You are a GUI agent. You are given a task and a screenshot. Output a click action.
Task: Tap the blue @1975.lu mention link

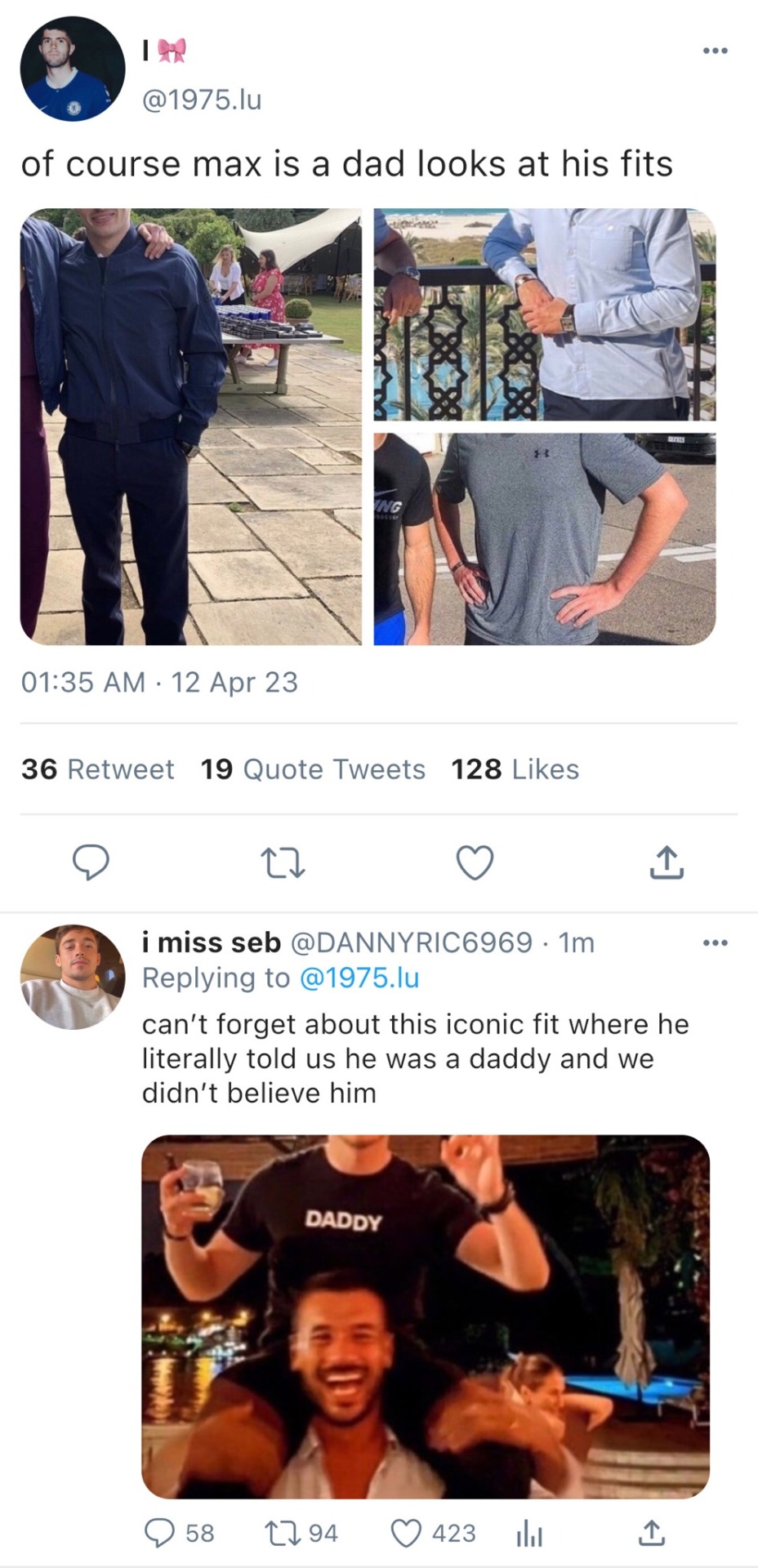pyautogui.click(x=359, y=978)
